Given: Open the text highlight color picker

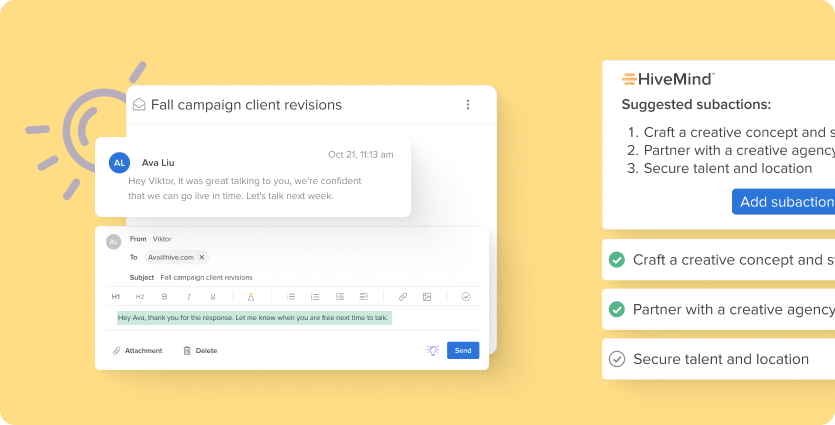Looking at the screenshot, I should click(251, 297).
